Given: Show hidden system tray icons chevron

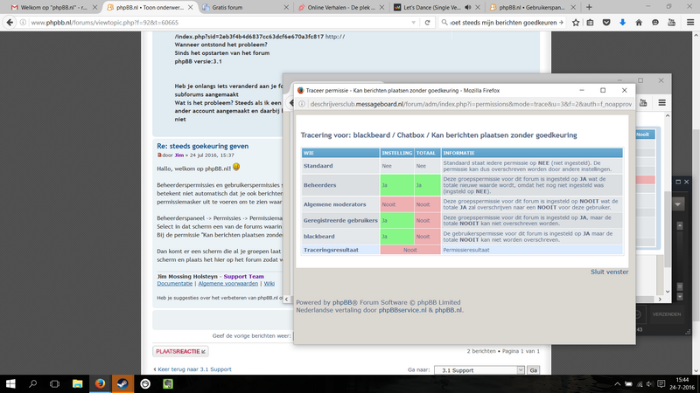Looking at the screenshot, I should pyautogui.click(x=617, y=384).
